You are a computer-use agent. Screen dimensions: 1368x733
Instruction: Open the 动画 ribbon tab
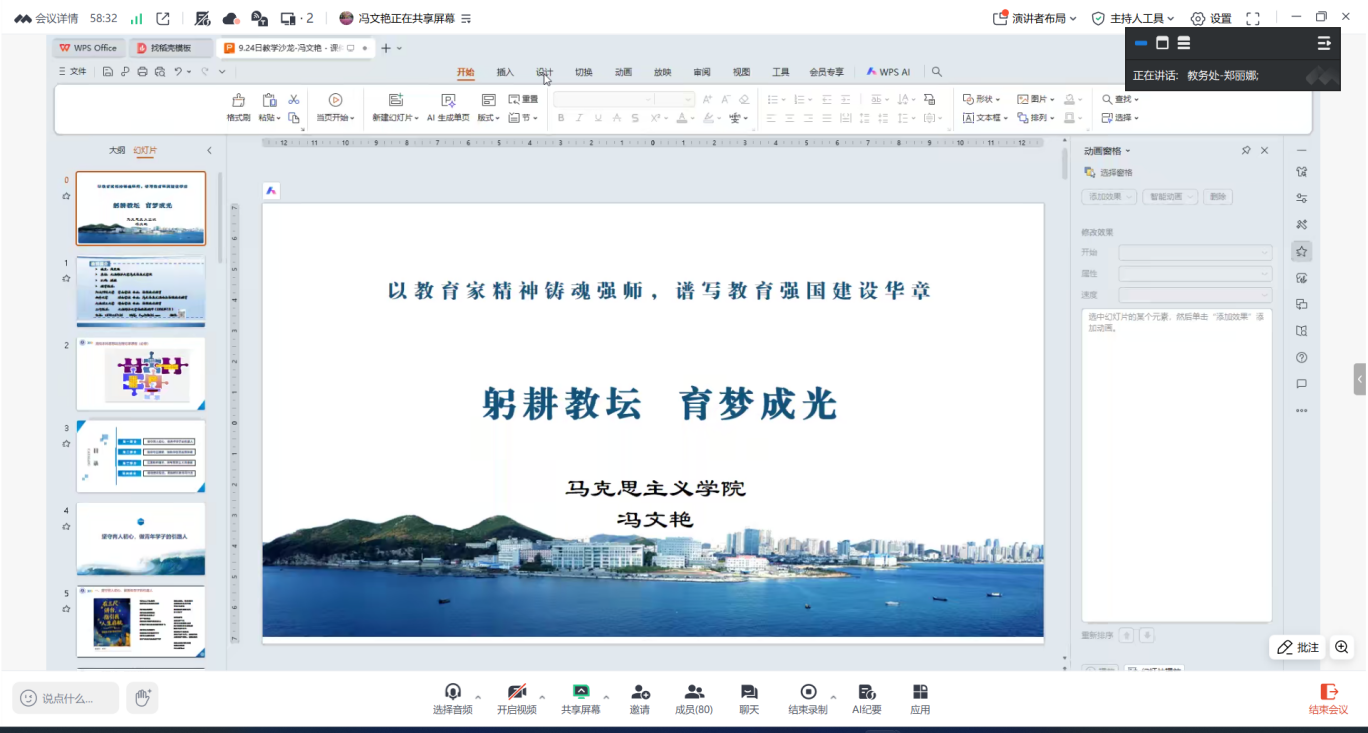[623, 72]
